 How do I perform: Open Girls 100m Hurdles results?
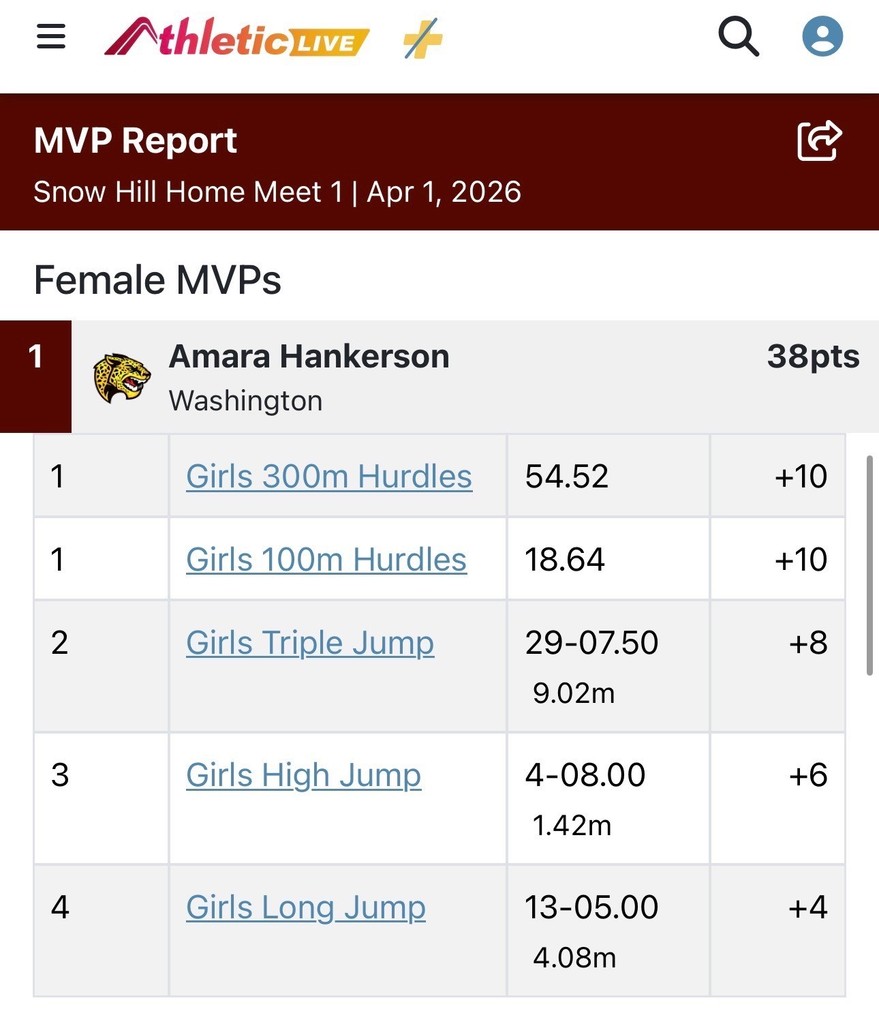coord(326,559)
